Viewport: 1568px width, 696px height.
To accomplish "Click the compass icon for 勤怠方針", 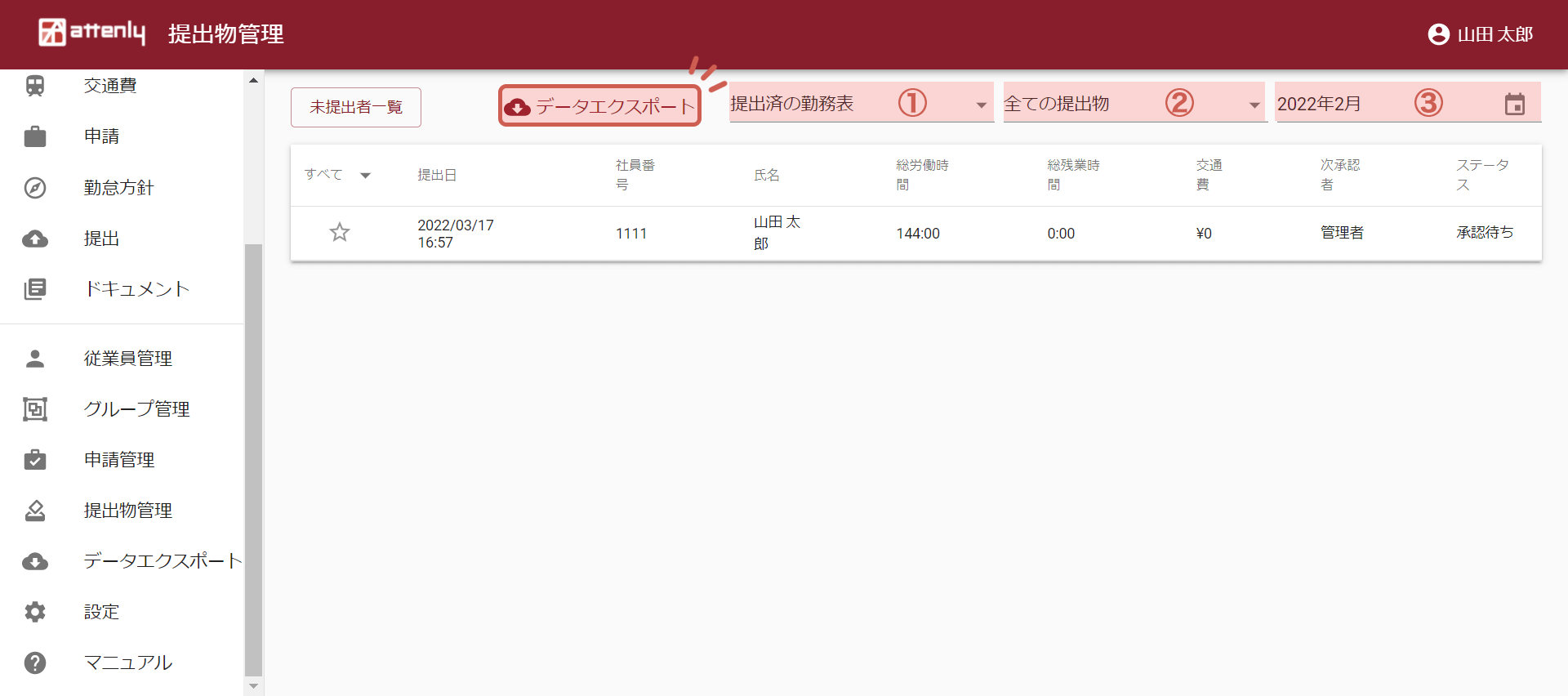I will click(35, 188).
